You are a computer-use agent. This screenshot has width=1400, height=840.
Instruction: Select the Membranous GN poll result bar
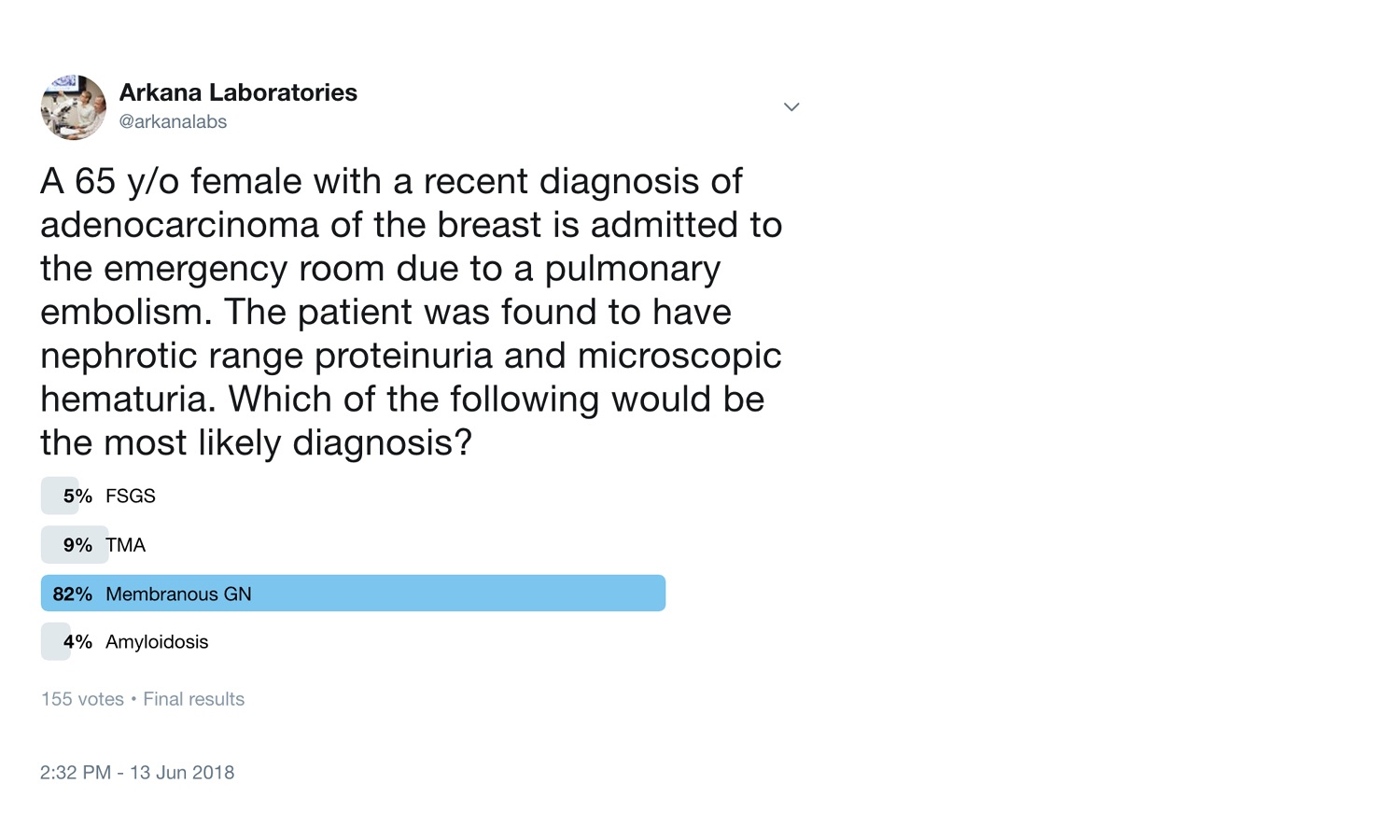(x=353, y=594)
